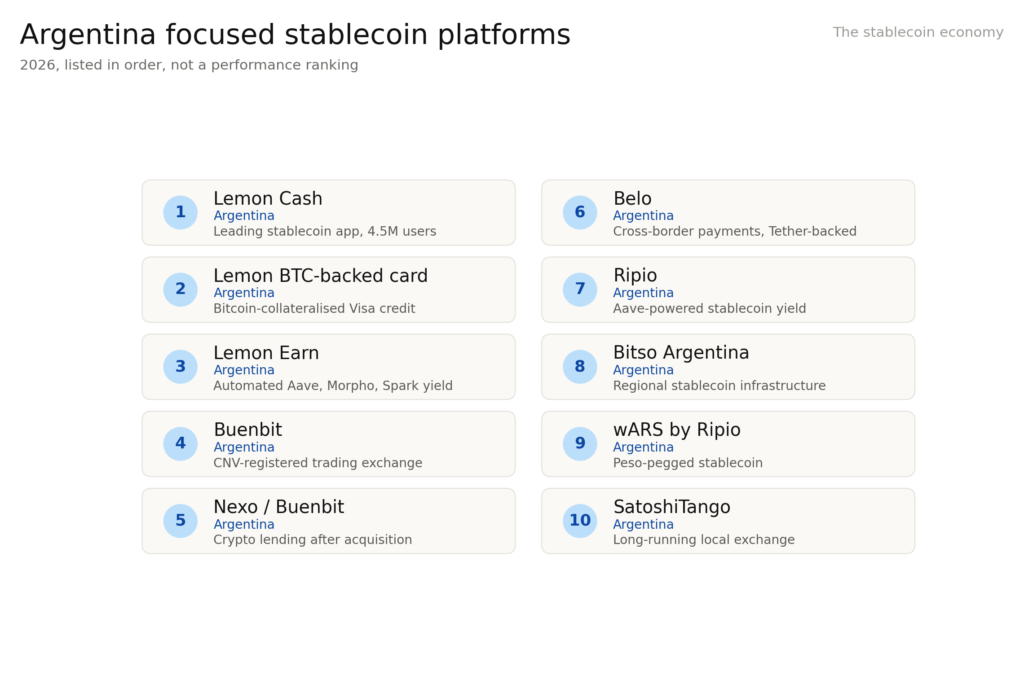Click the number 1 badge beside Lemon Cash
The width and height of the screenshot is (1024, 680).
click(x=180, y=212)
